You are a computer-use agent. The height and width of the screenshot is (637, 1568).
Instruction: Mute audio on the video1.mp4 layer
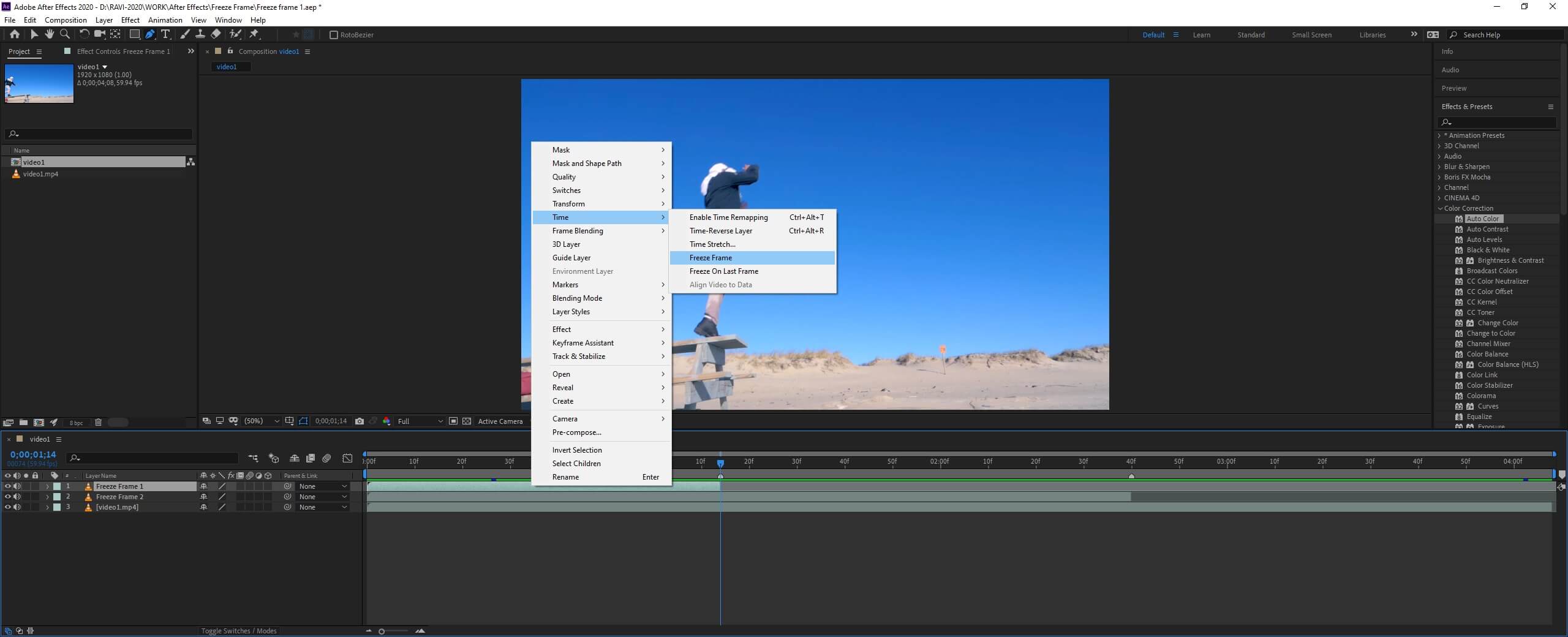[x=18, y=507]
